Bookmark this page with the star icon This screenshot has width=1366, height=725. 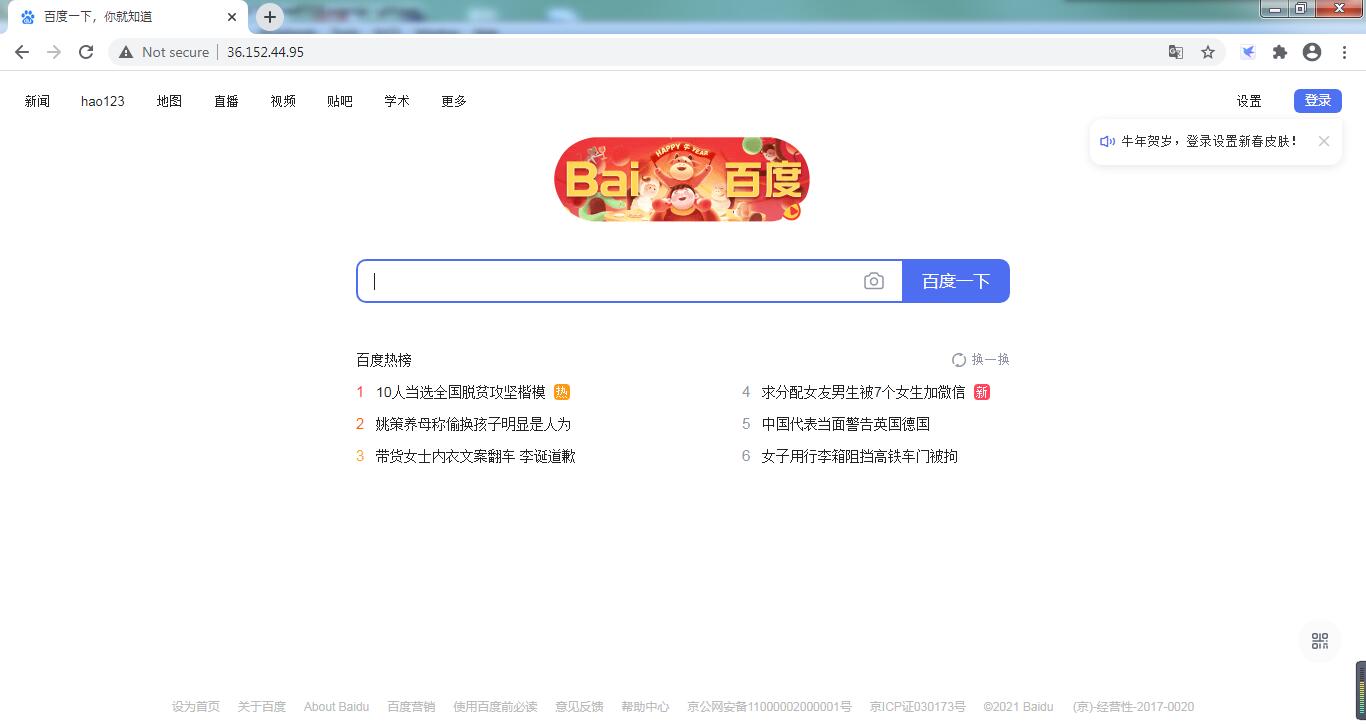point(1208,52)
